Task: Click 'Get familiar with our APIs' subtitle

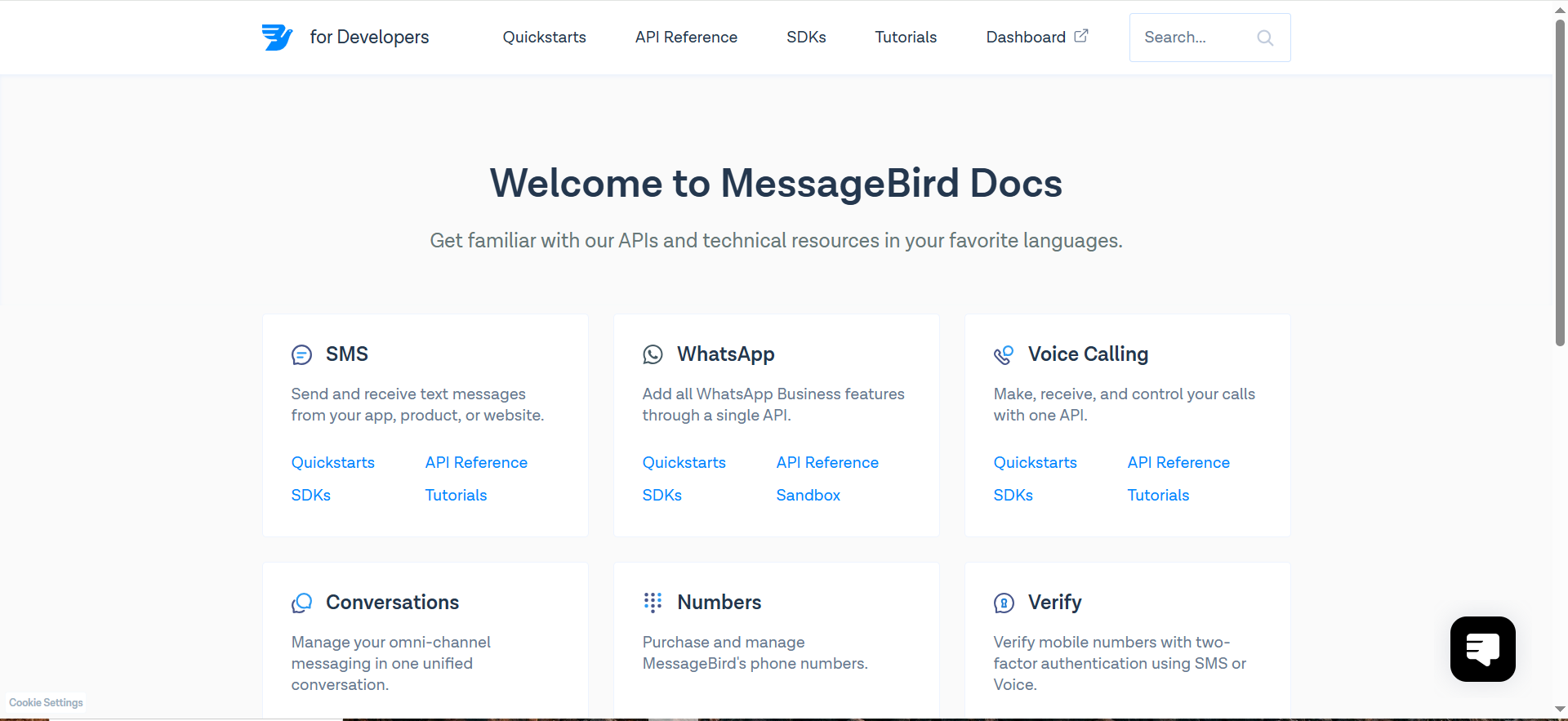Action: point(776,240)
